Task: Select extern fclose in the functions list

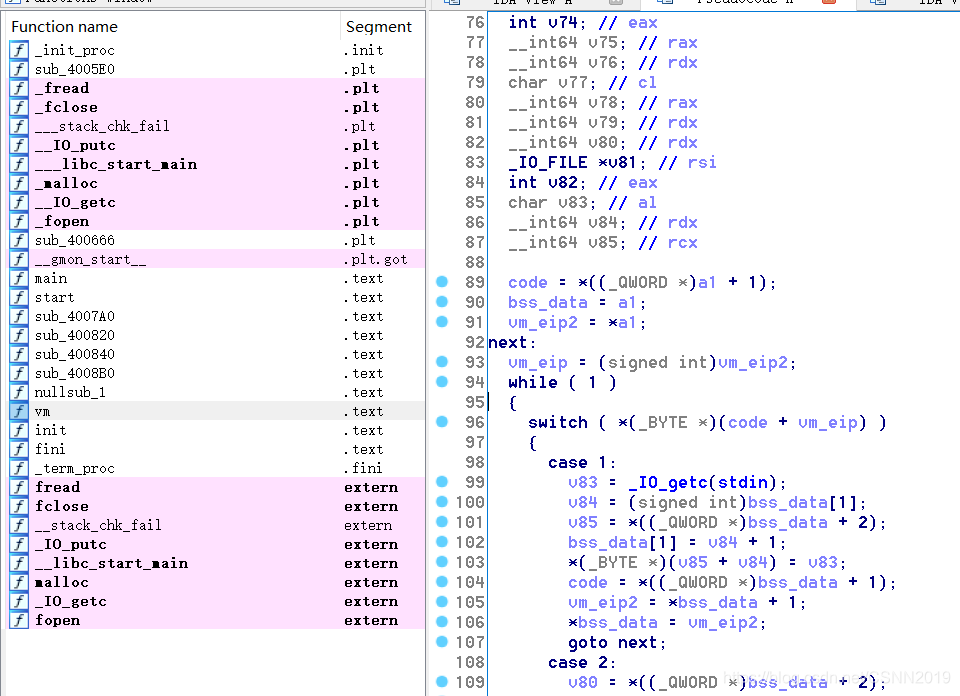Action: tap(216, 506)
